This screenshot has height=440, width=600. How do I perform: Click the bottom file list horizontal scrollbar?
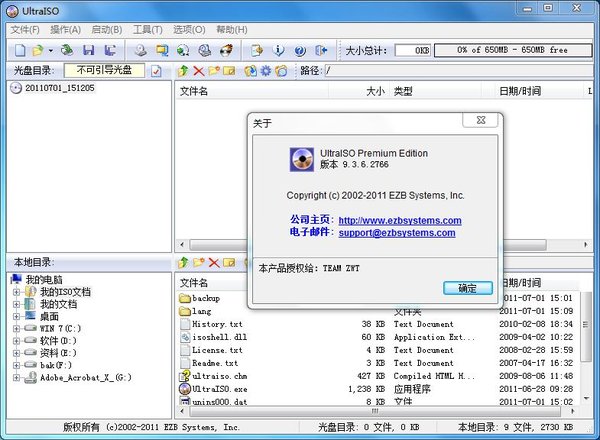tap(375, 411)
